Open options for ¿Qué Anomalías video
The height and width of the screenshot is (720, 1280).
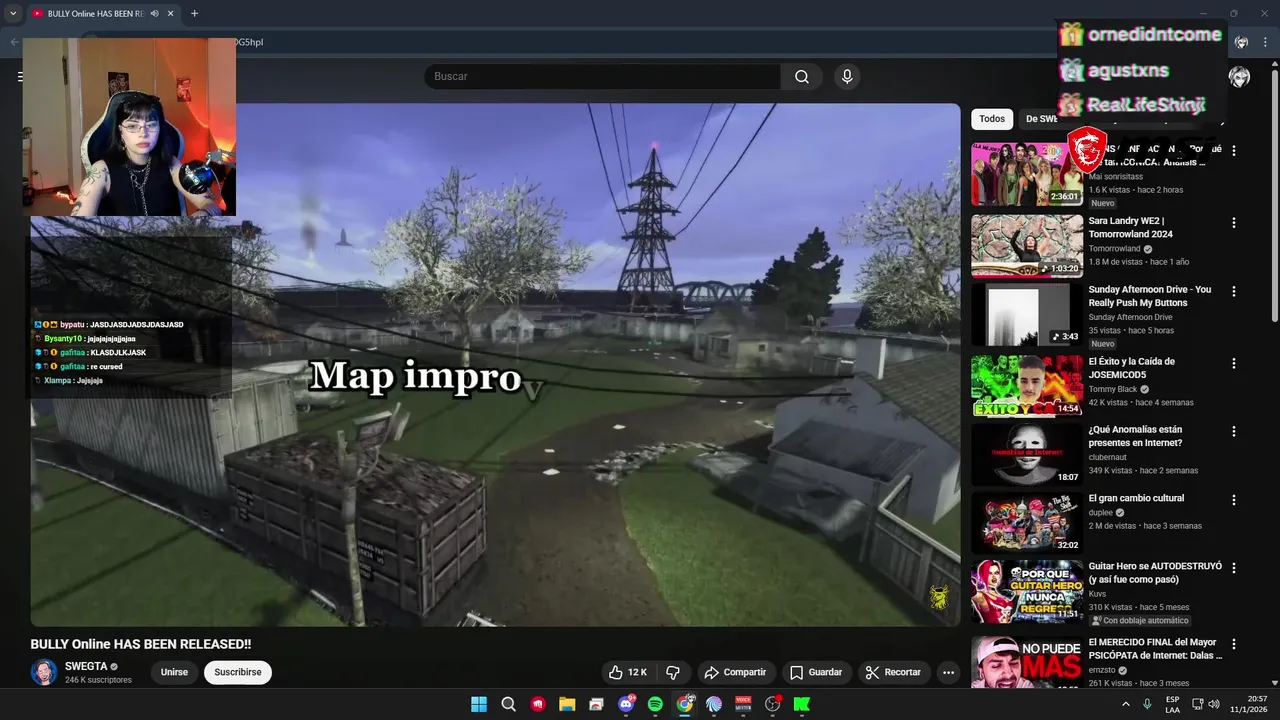click(1234, 431)
